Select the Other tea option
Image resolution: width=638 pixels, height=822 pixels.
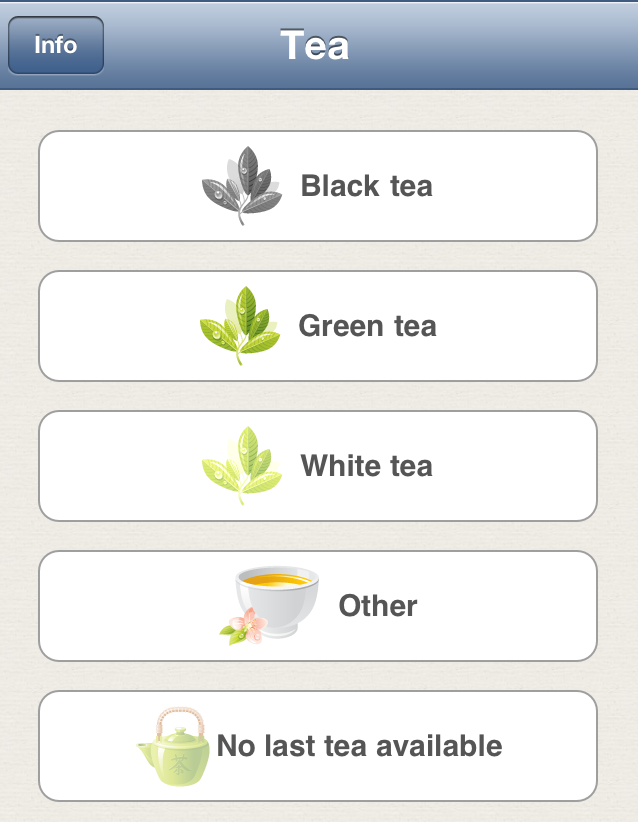[x=318, y=606]
